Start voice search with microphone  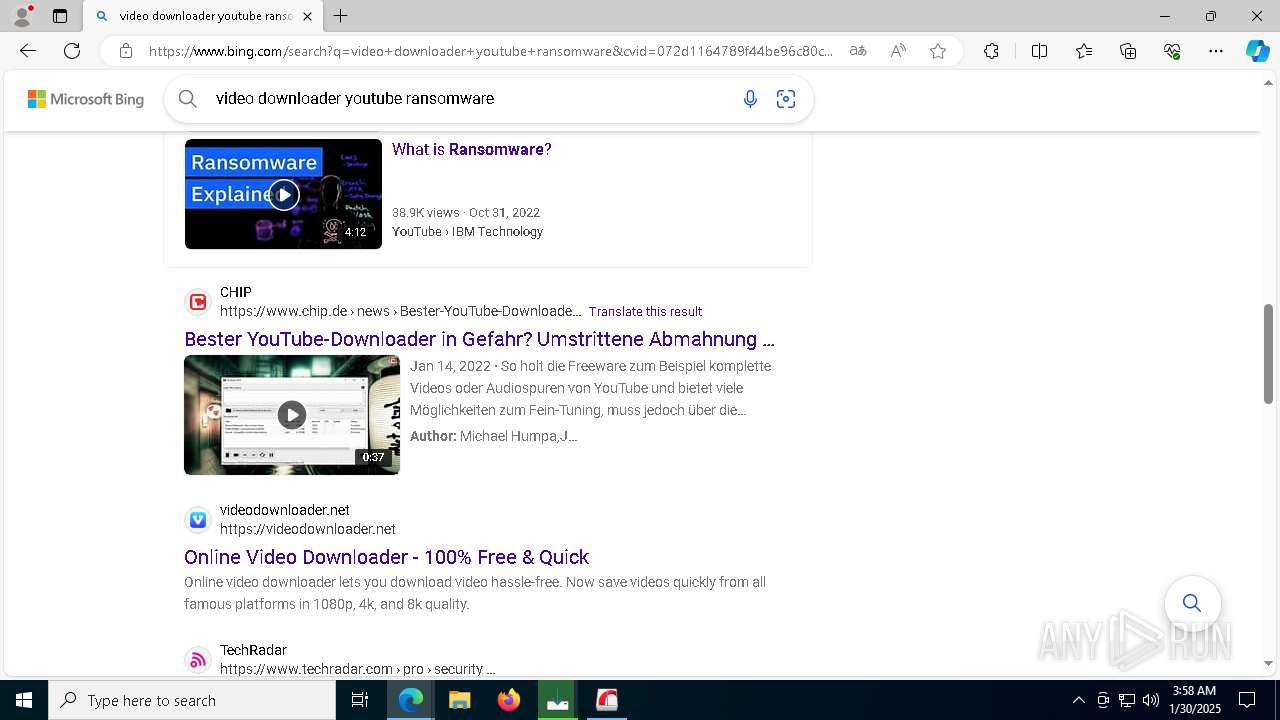[750, 99]
